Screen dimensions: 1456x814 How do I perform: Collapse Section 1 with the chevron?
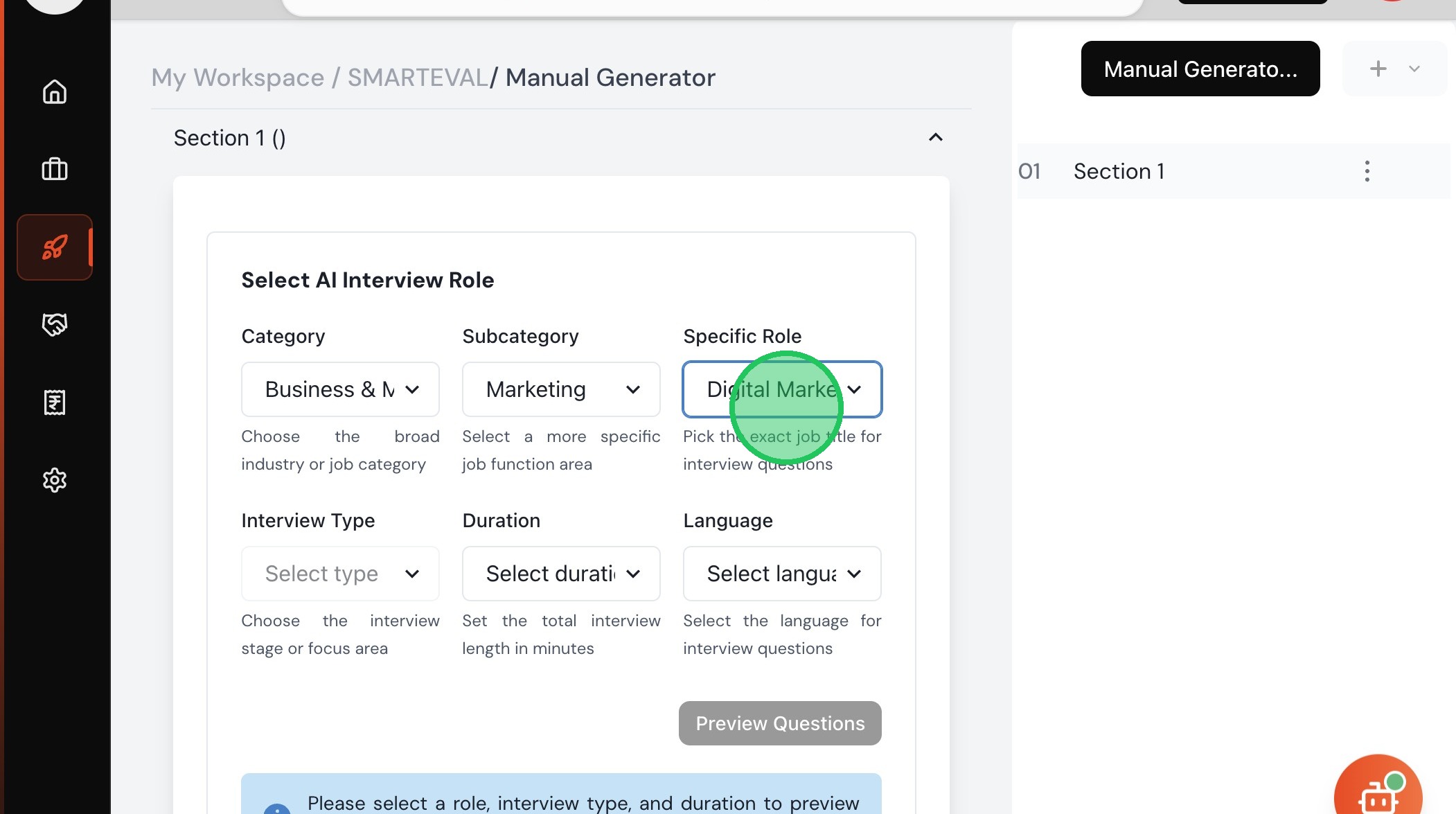click(x=935, y=137)
